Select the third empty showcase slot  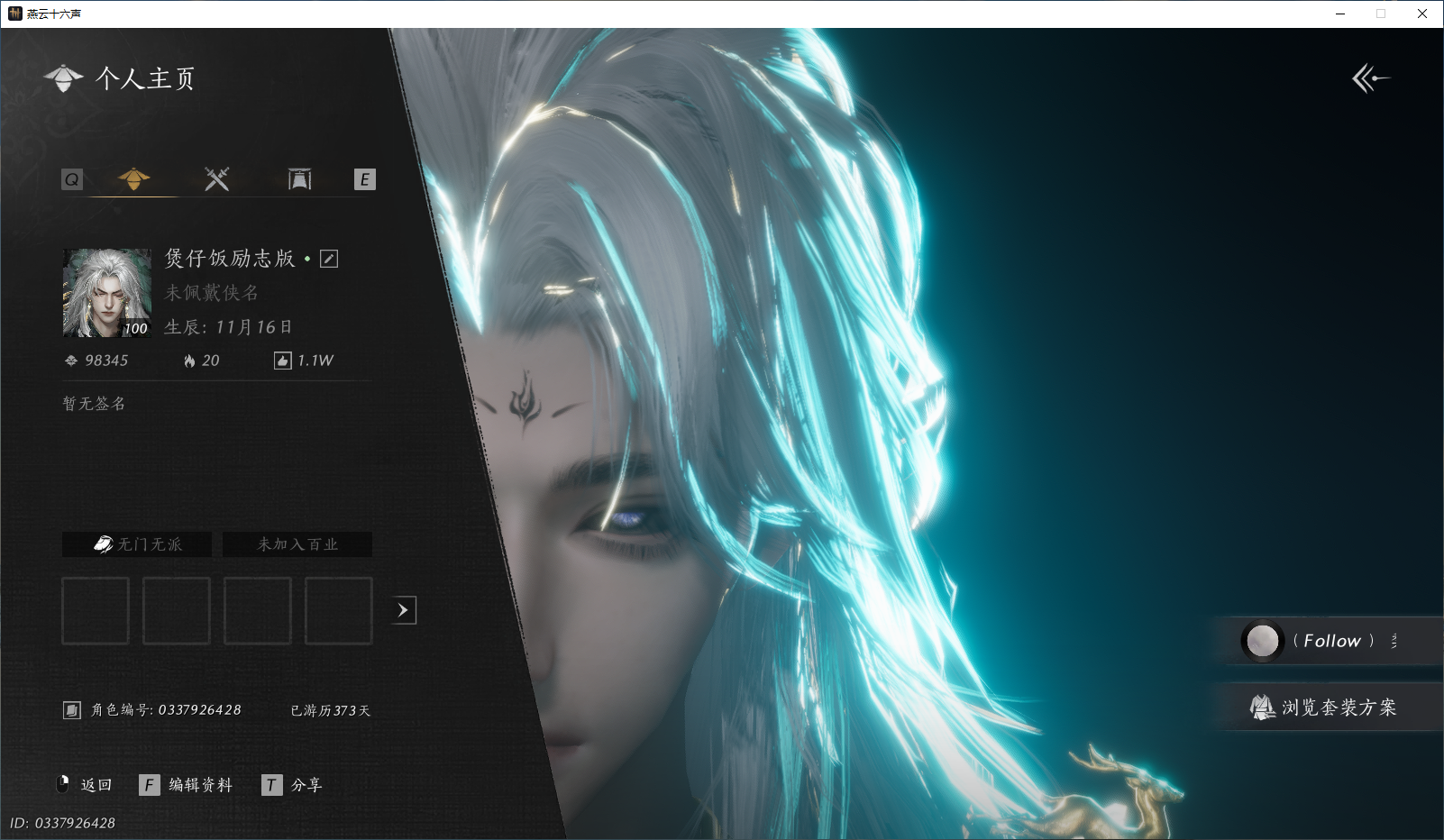[x=258, y=611]
